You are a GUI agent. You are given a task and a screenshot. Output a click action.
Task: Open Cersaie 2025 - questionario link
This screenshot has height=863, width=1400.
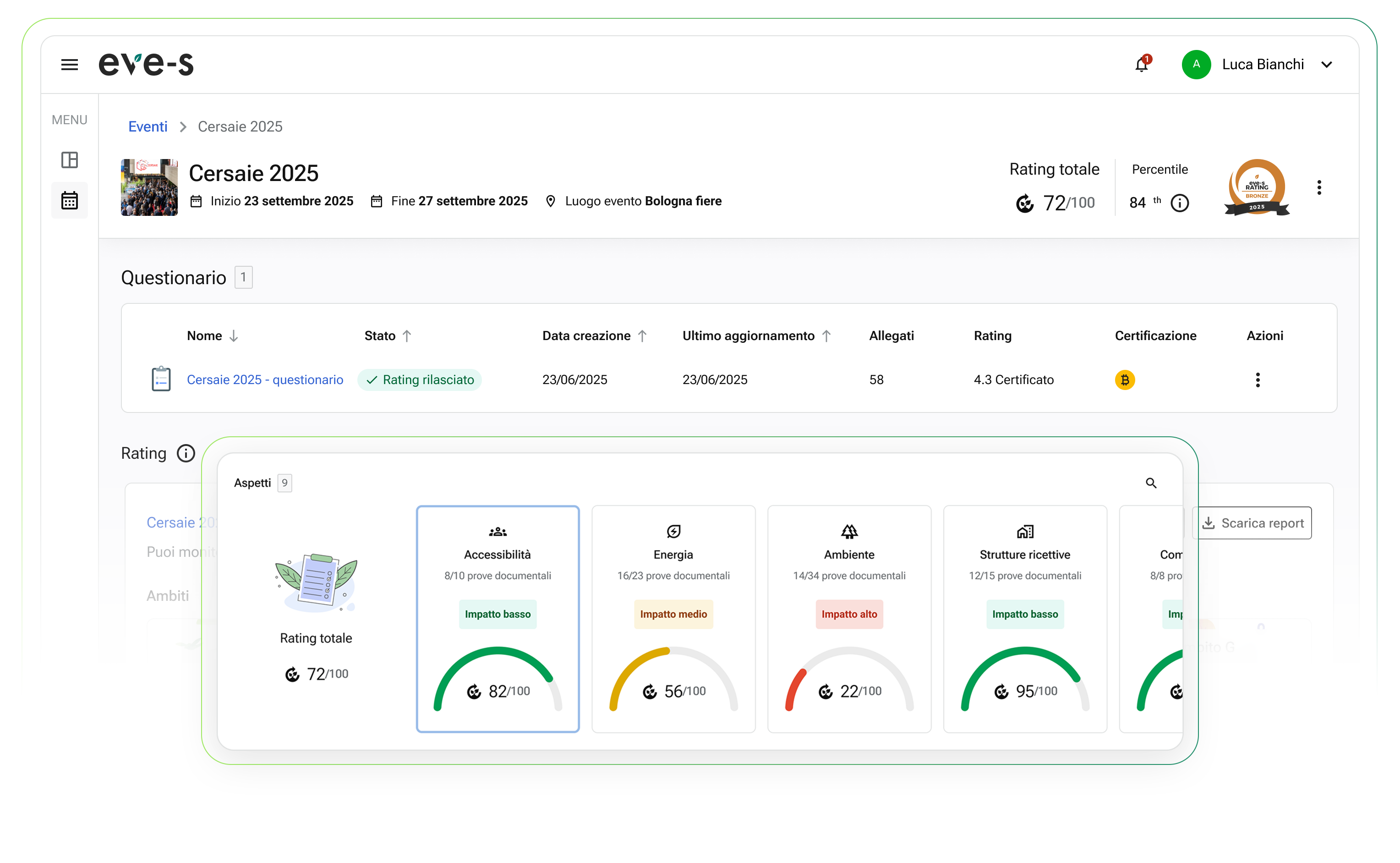[x=265, y=379]
